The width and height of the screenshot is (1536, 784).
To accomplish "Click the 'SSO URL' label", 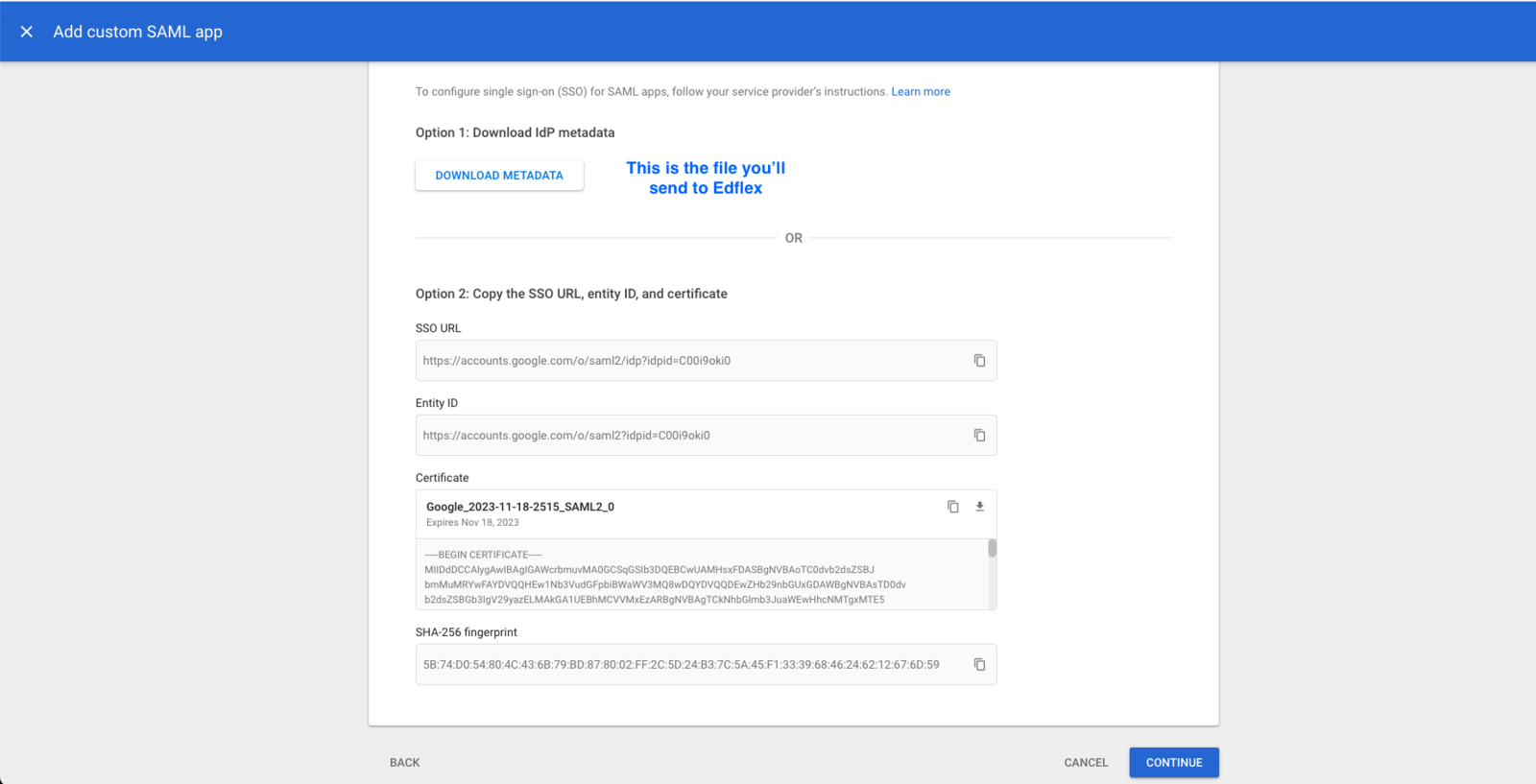I will point(438,328).
